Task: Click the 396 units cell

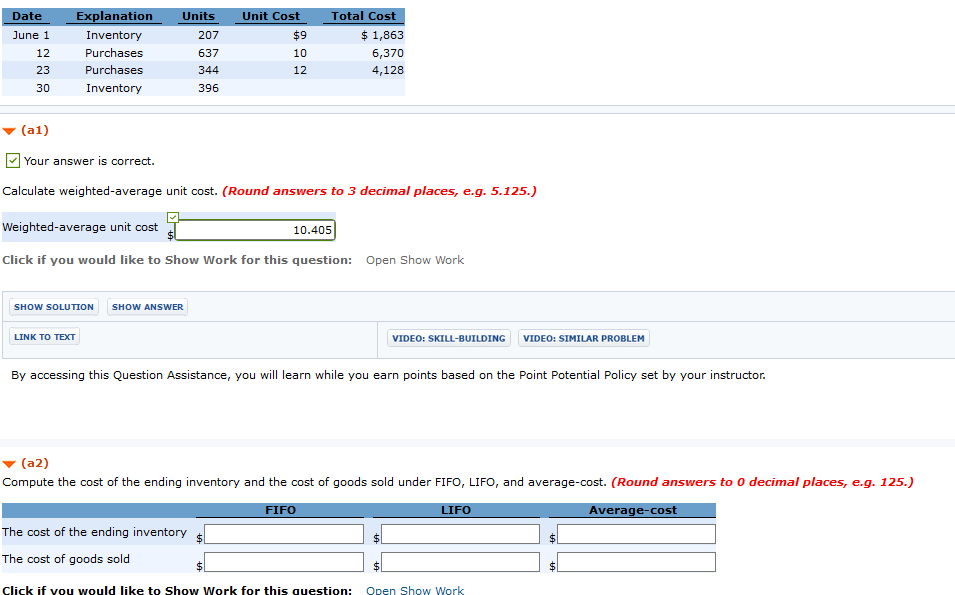Action: tap(208, 88)
